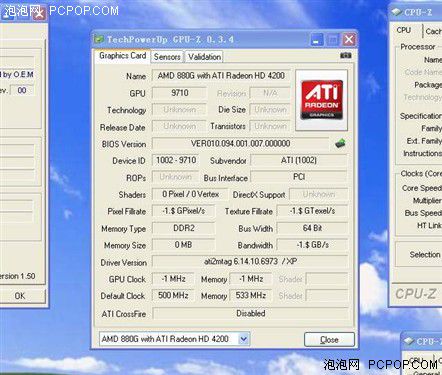
Task: Click the ATI CrossFire Disabled field
Action: (x=250, y=313)
